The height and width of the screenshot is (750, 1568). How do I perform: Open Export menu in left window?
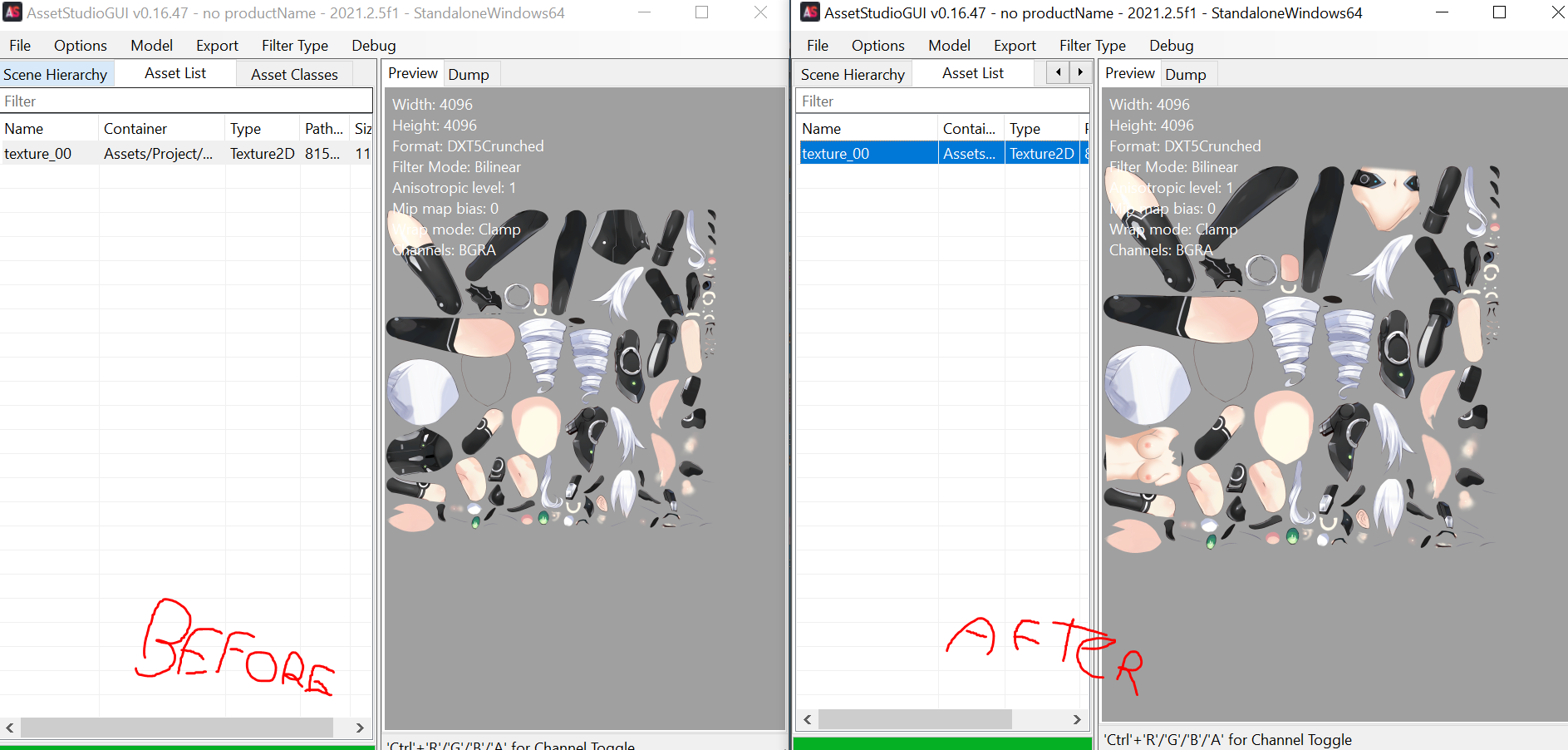[x=217, y=45]
